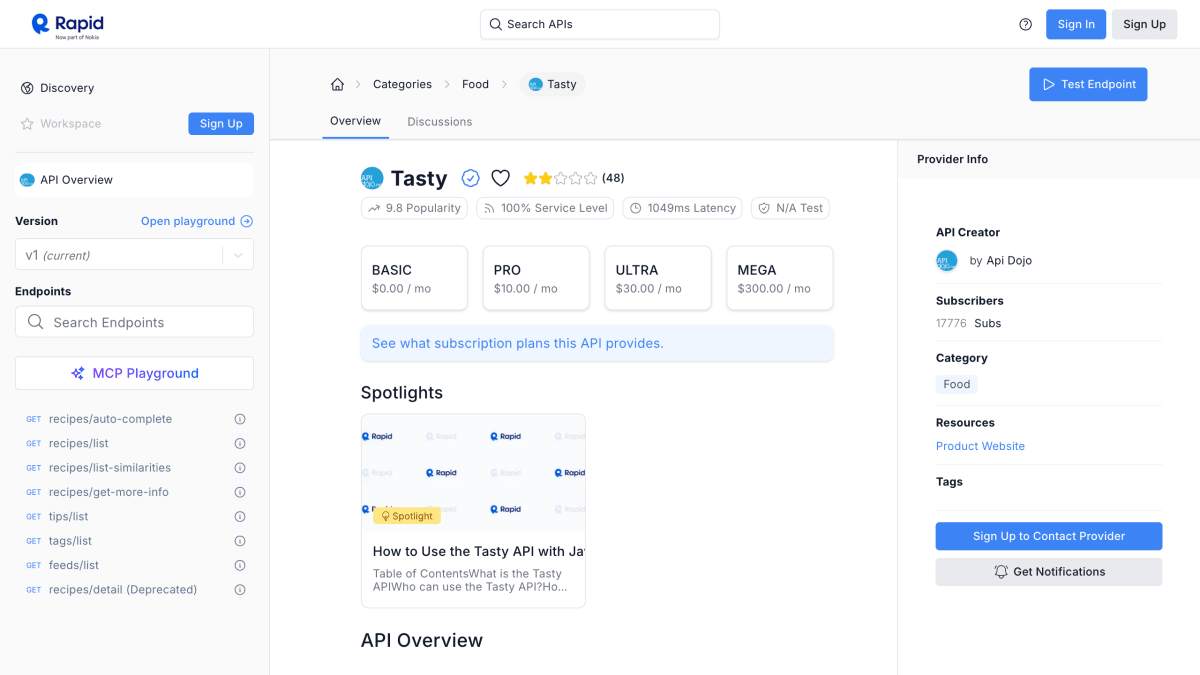Click the 9.8 Popularity badge

pos(415,208)
